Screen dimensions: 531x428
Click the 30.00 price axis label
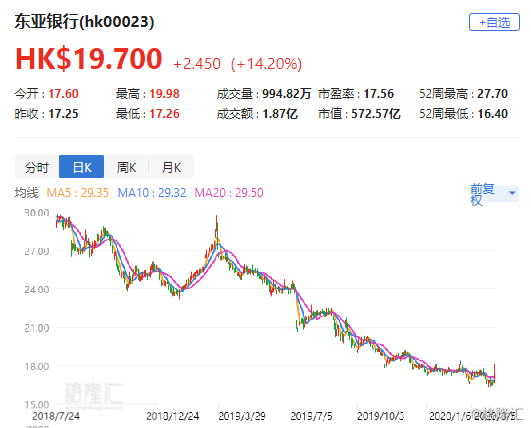37,213
